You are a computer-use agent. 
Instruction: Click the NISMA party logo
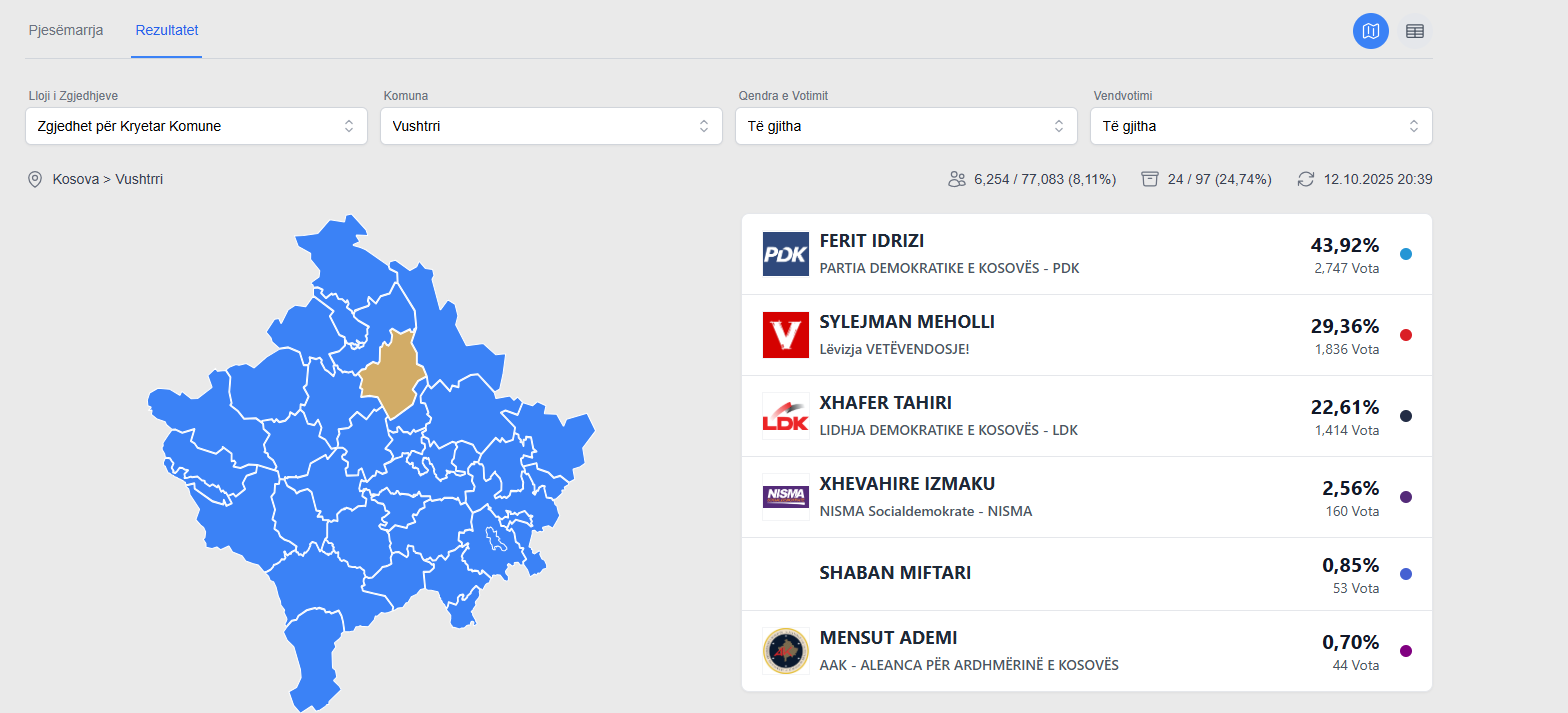(785, 497)
